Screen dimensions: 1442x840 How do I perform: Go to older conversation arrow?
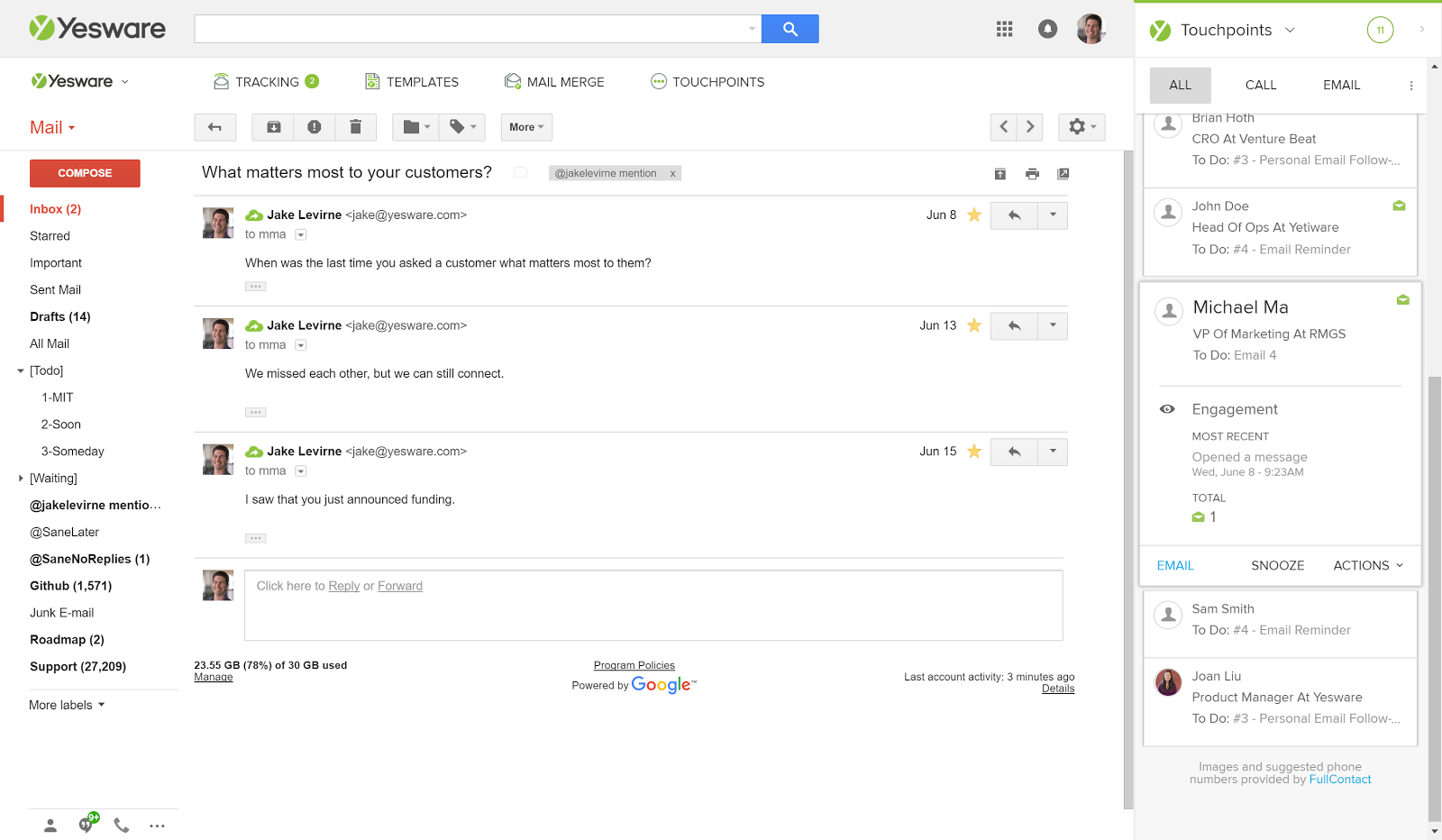click(1030, 127)
